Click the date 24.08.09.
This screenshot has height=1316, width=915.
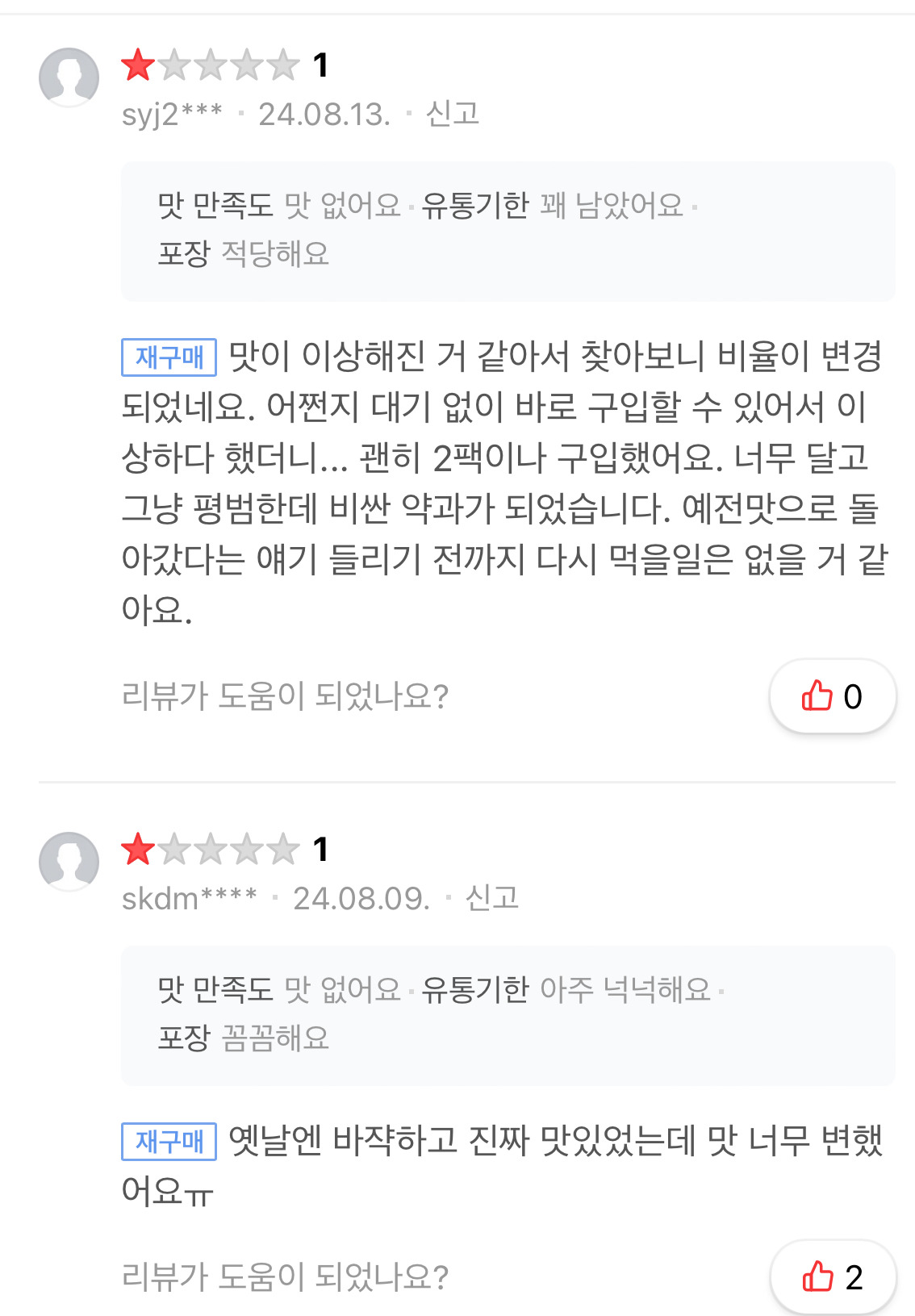pos(361,899)
